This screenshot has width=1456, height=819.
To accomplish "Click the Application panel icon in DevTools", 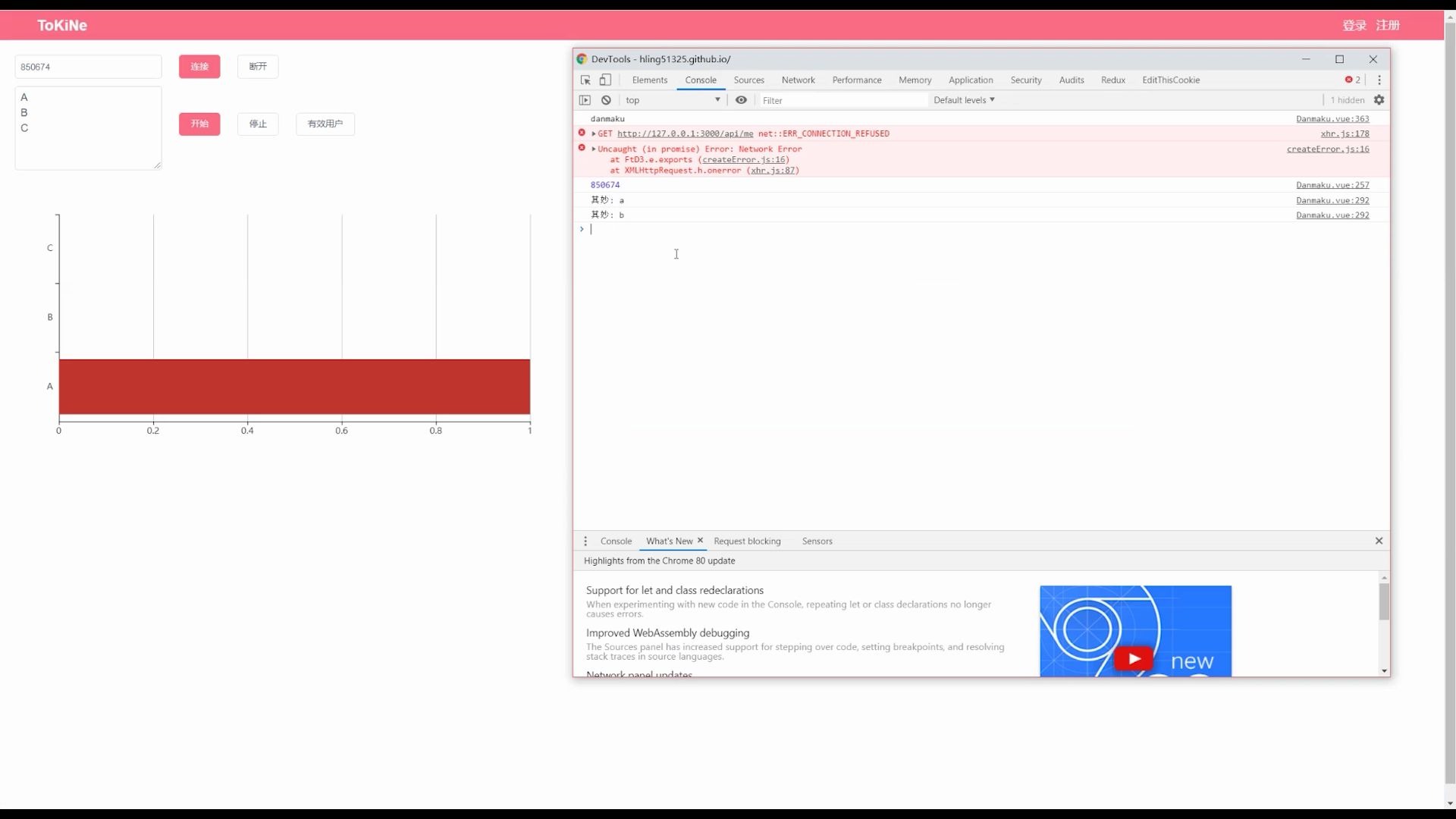I will tap(970, 80).
